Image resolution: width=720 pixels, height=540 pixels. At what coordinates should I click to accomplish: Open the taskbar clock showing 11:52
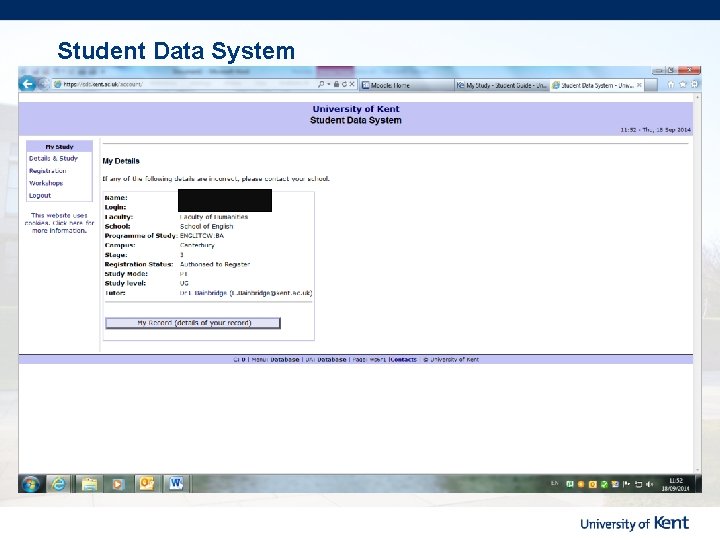tap(675, 484)
